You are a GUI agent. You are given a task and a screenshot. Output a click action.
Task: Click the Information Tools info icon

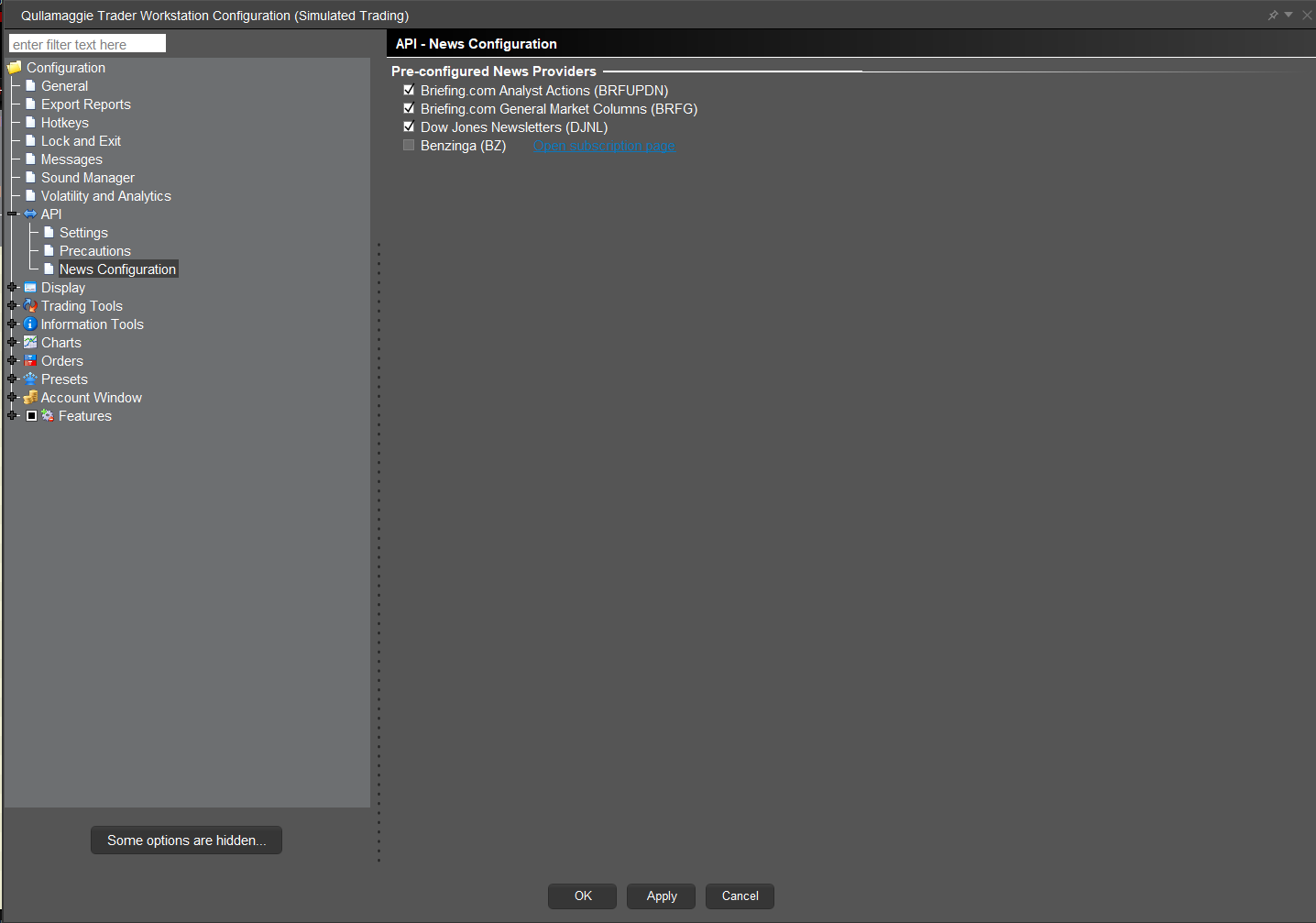(30, 324)
